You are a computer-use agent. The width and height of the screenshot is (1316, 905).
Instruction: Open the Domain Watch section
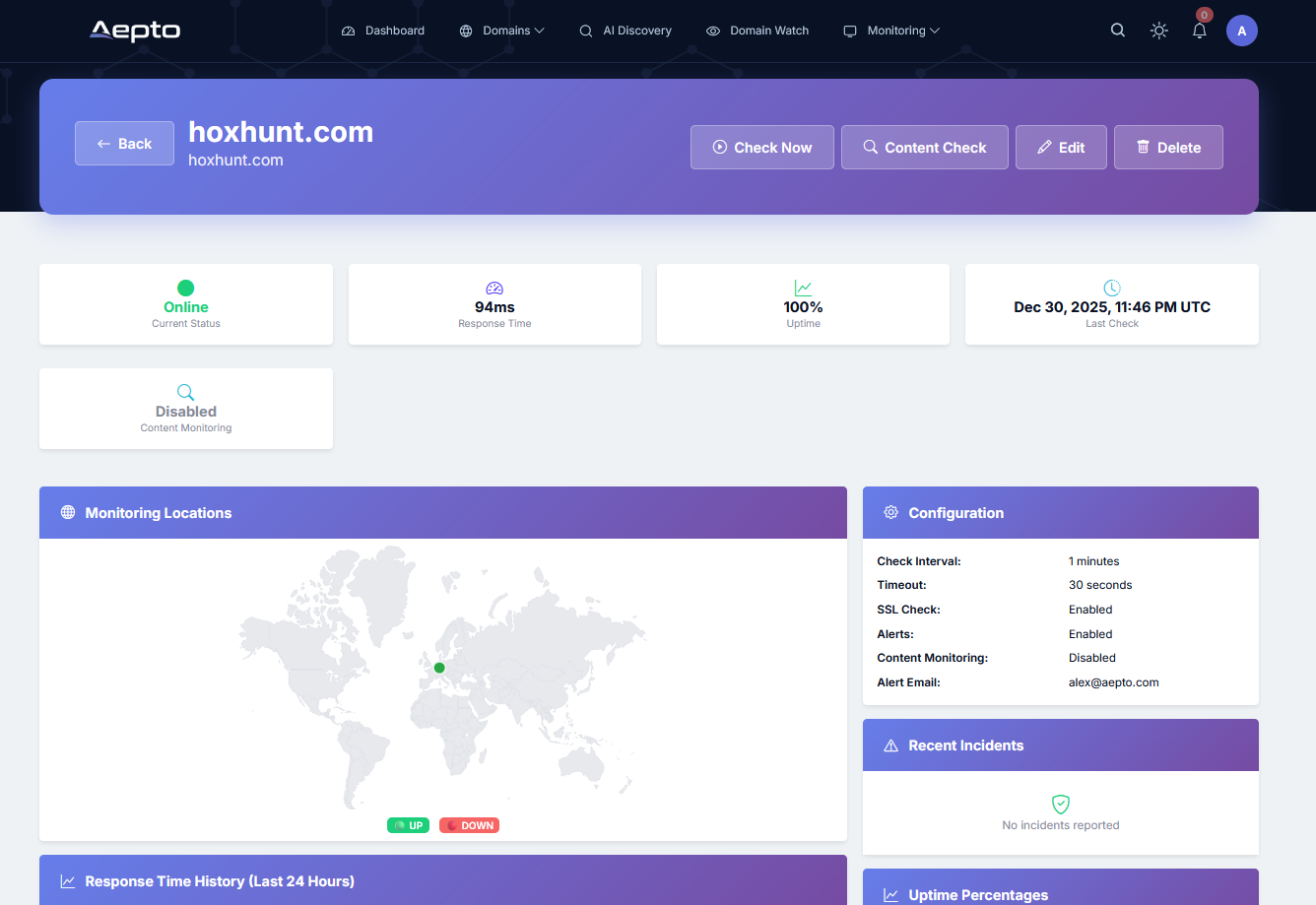(x=757, y=31)
